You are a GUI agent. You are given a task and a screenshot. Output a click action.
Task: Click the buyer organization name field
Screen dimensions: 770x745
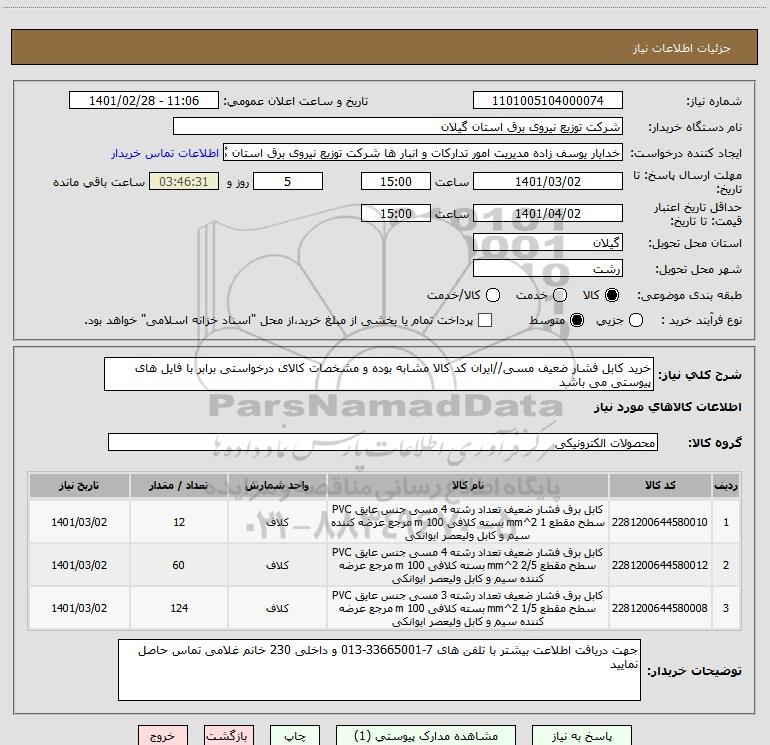[398, 127]
